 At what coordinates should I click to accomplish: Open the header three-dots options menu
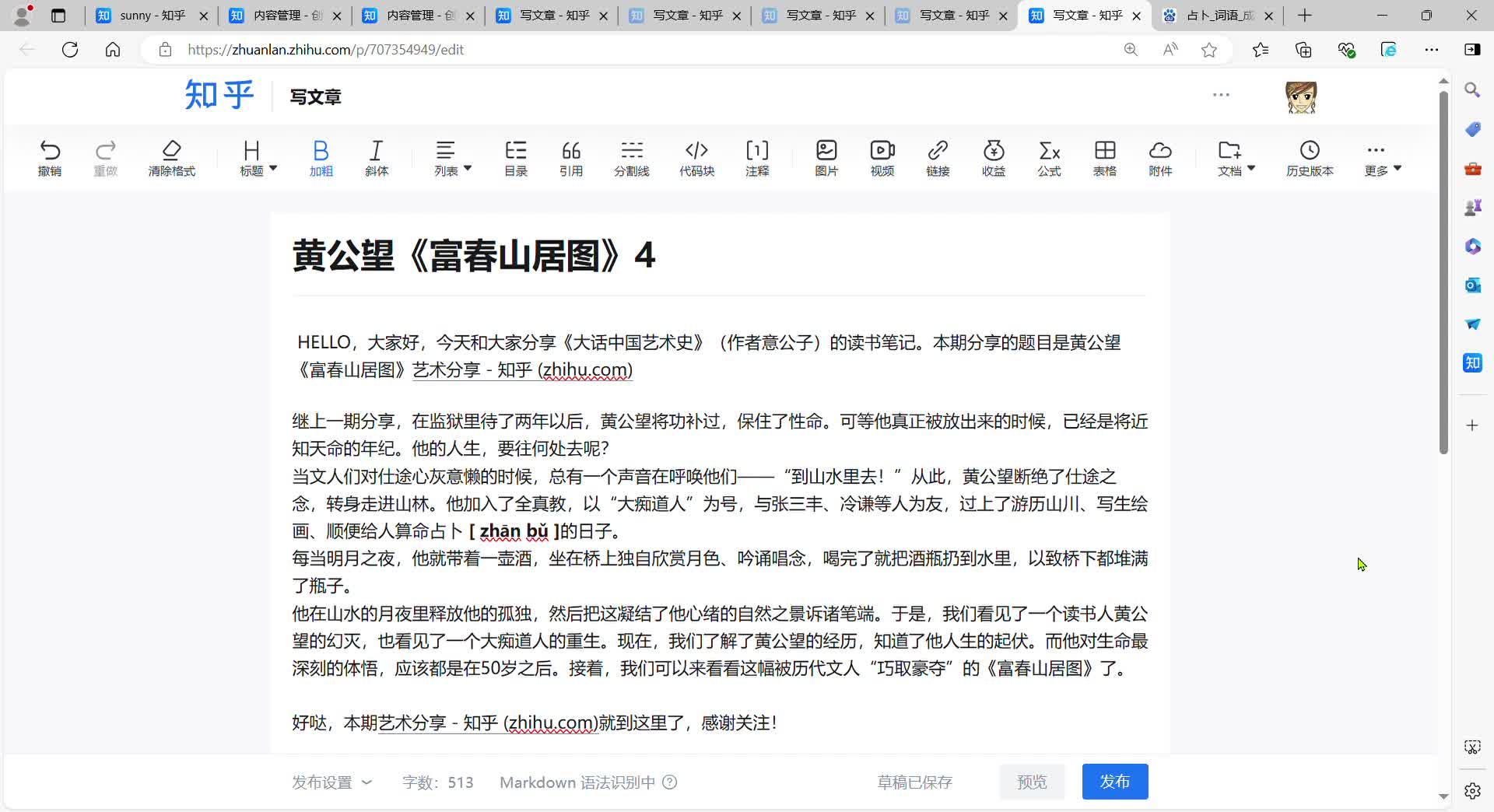1221,95
